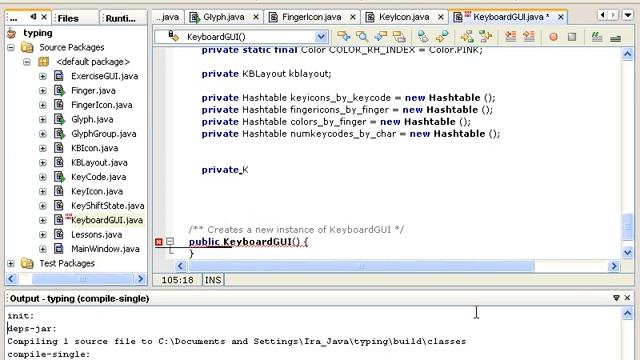The image size is (640, 360).
Task: Collapse the KeyboardGUI constructor code fold
Action: pos(170,242)
